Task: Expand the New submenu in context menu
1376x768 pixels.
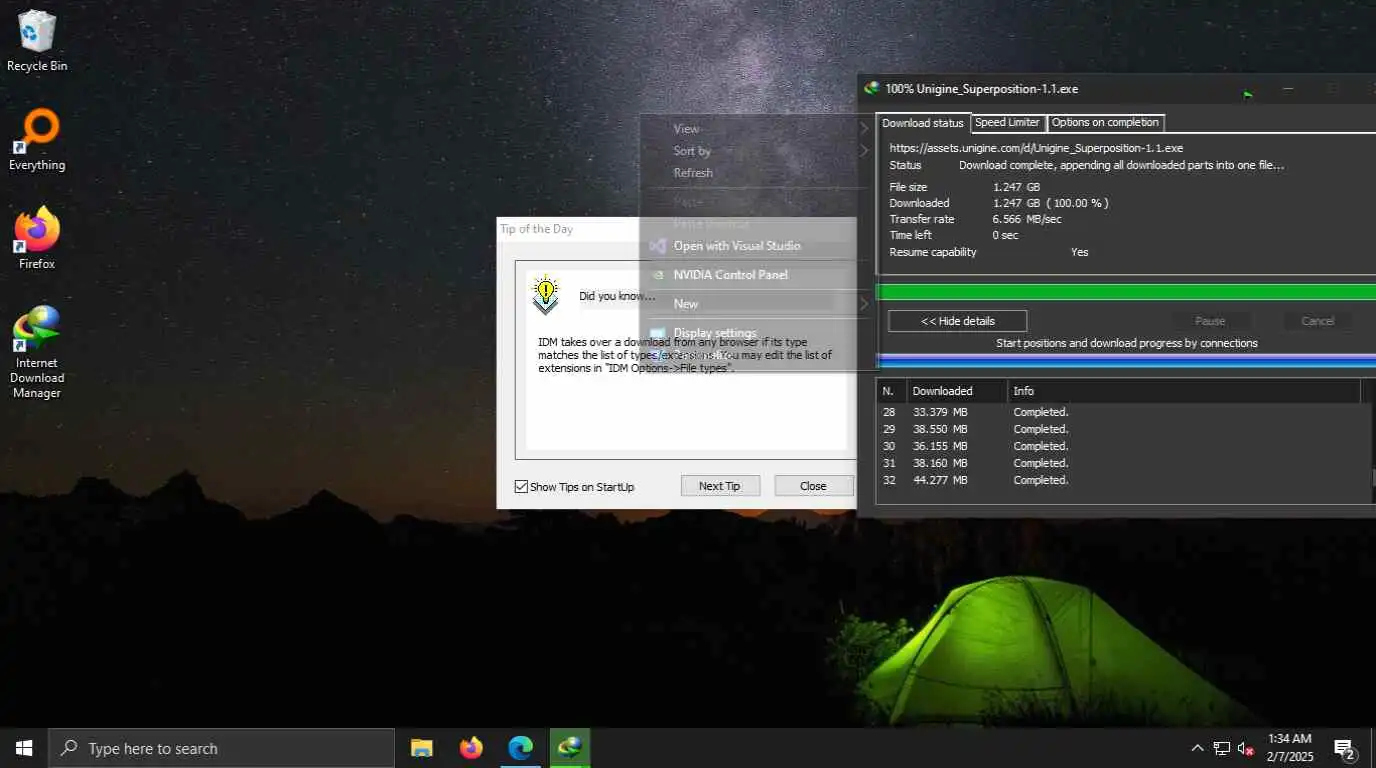Action: [x=755, y=304]
